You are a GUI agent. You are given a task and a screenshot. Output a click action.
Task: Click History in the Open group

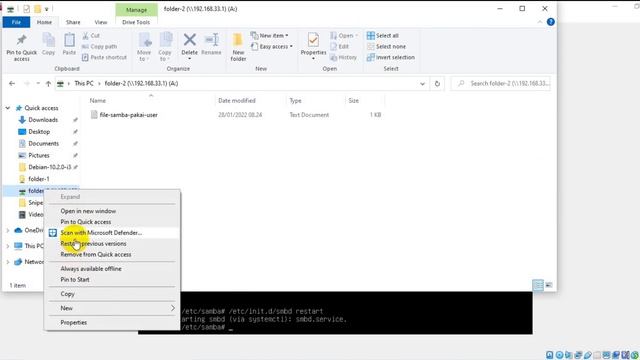pyautogui.click(x=343, y=58)
